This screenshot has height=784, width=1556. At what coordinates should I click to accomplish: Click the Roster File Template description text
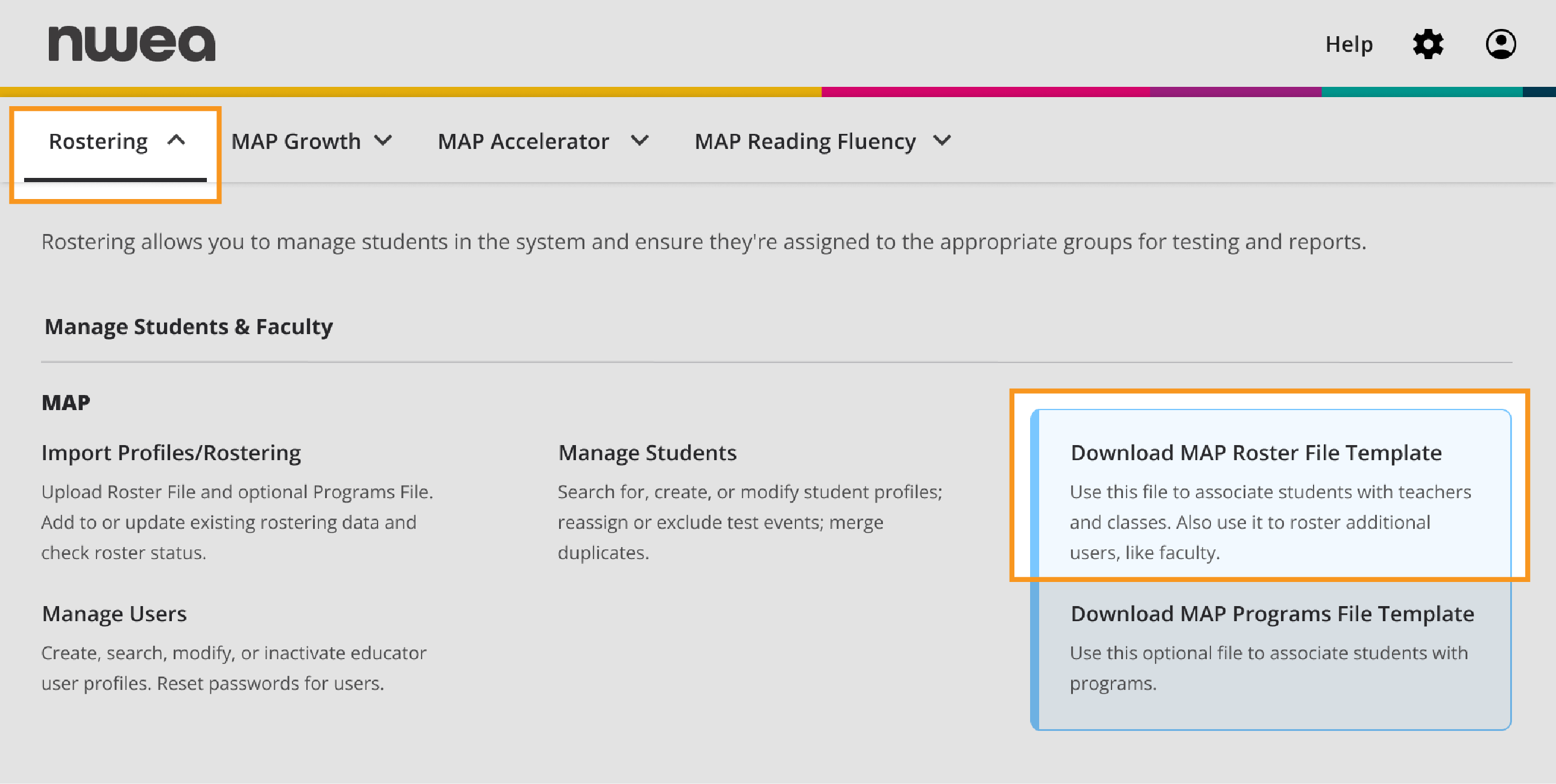1270,522
